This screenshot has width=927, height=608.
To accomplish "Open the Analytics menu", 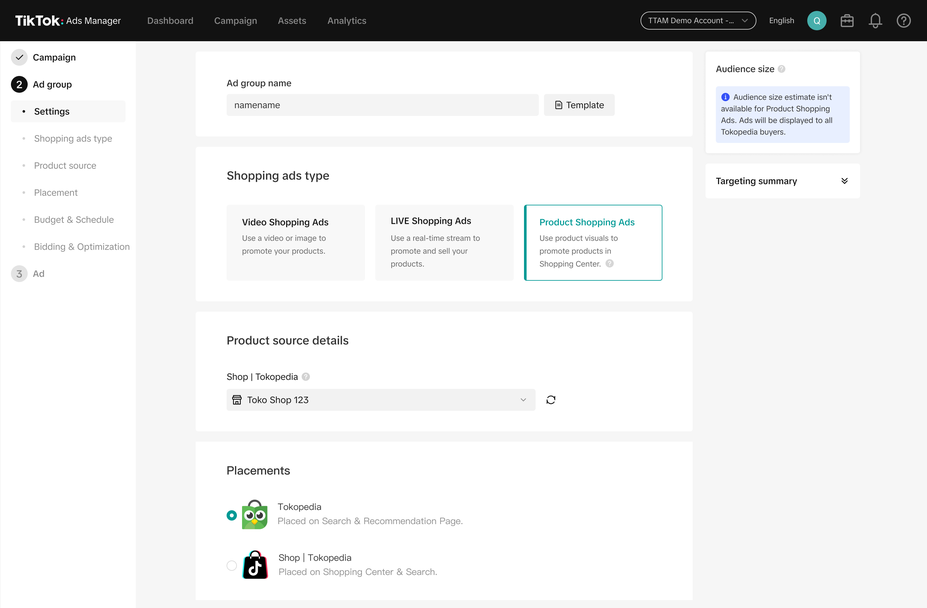I will click(347, 21).
